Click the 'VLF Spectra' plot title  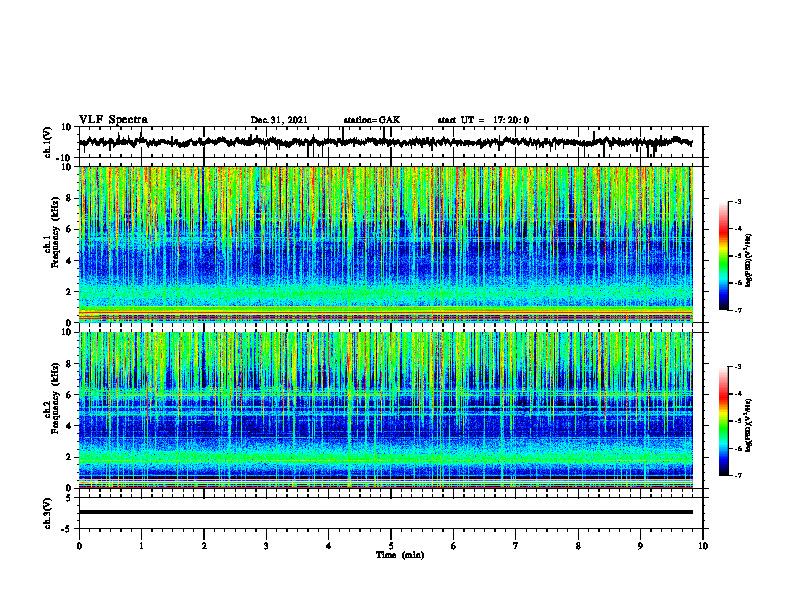tap(113, 120)
